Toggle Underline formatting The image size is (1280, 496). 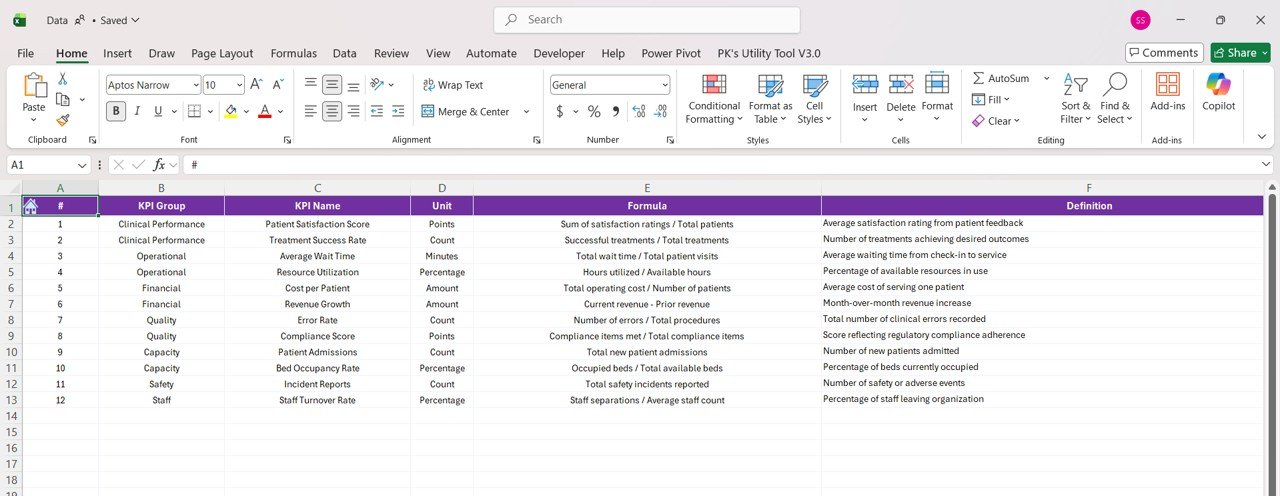(x=158, y=111)
